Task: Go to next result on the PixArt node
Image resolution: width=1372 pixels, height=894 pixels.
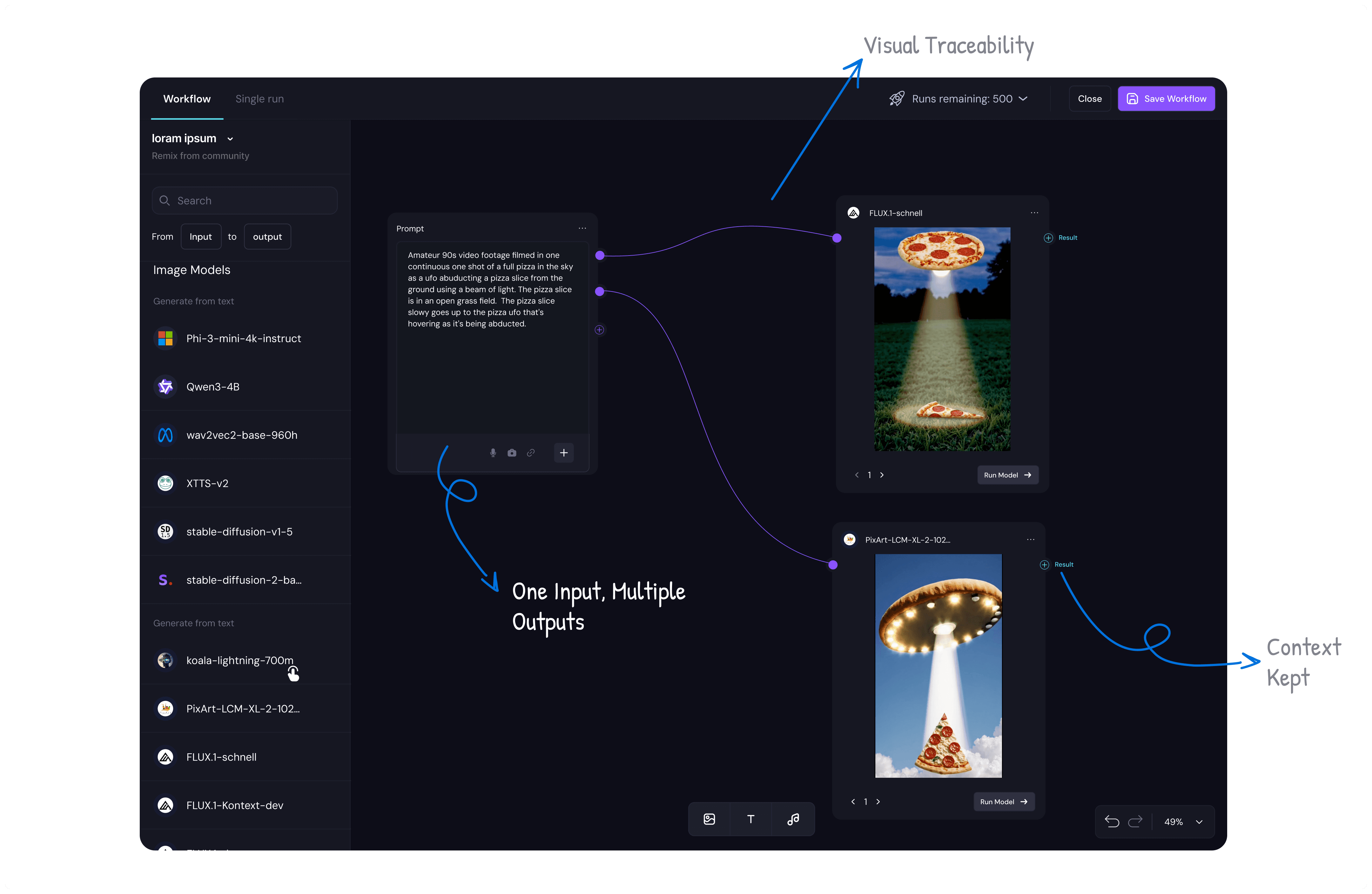Action: tap(878, 802)
